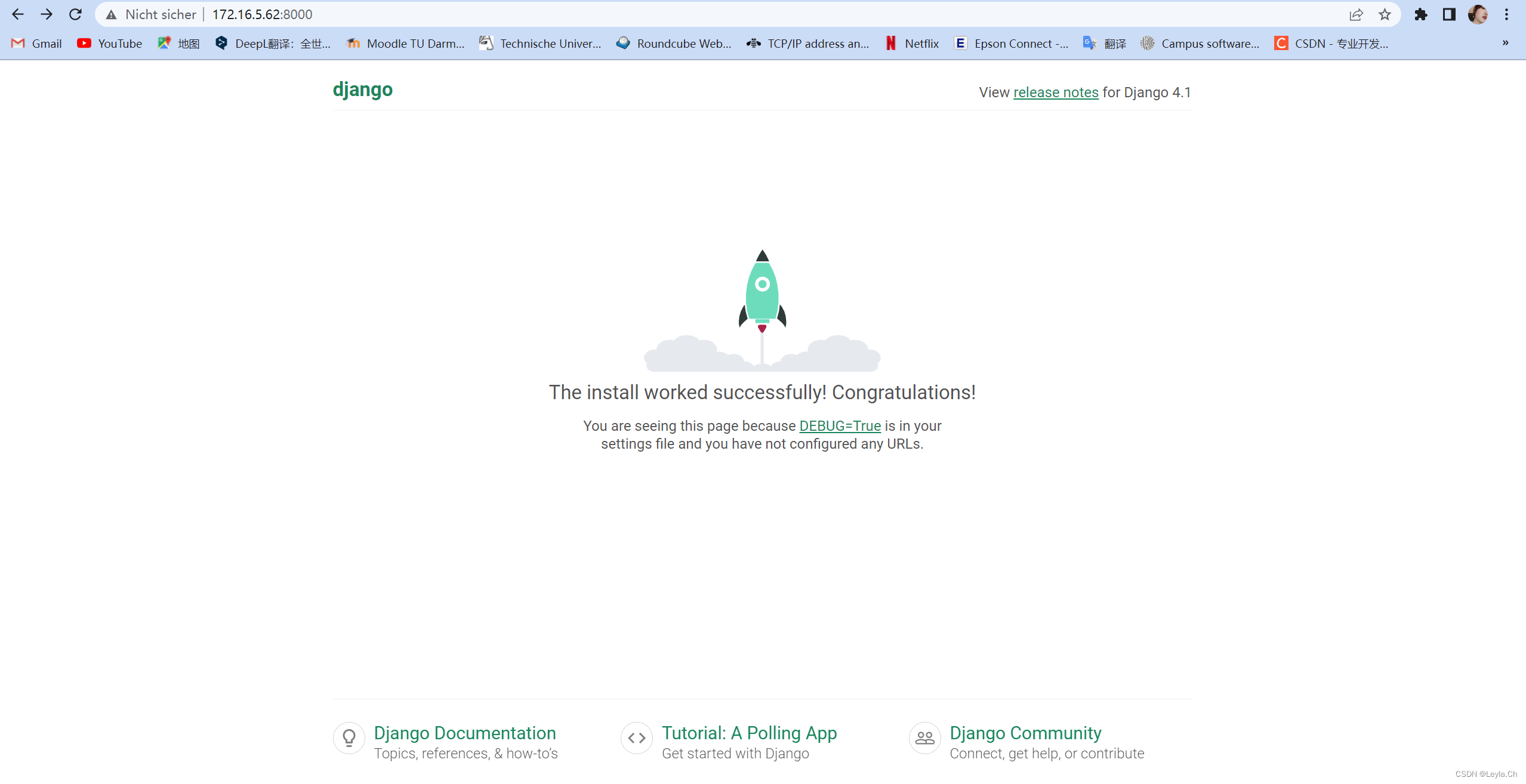Follow the release notes link
This screenshot has height=784, width=1526.
(x=1055, y=92)
